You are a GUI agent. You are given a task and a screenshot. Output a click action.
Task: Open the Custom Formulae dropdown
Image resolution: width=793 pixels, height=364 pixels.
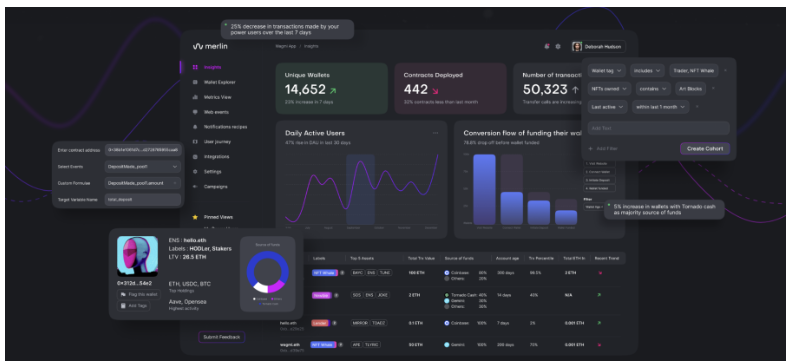143,183
